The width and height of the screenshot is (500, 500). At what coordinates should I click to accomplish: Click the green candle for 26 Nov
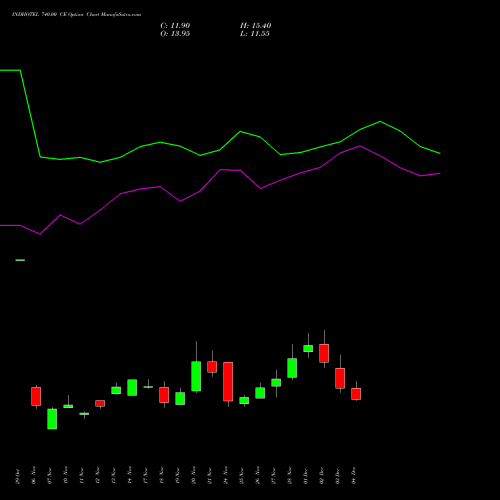[x=260, y=393]
